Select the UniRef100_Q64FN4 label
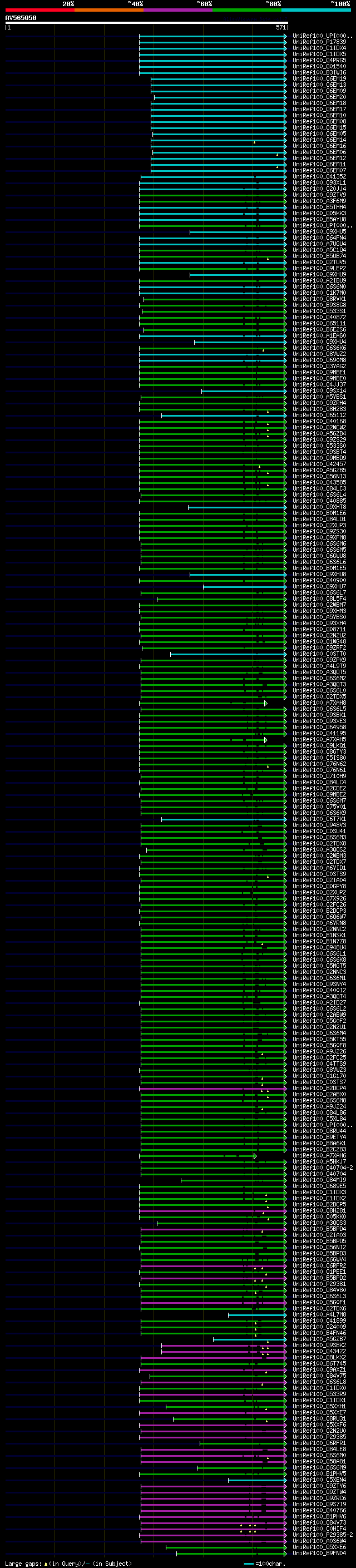356x1568 pixels. click(x=319, y=238)
